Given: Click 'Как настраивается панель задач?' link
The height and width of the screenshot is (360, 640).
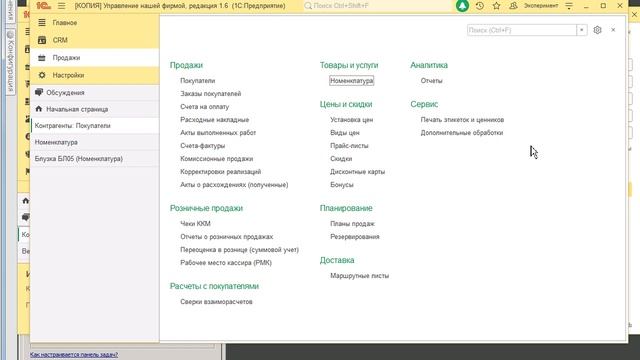Looking at the screenshot, I should [74, 355].
